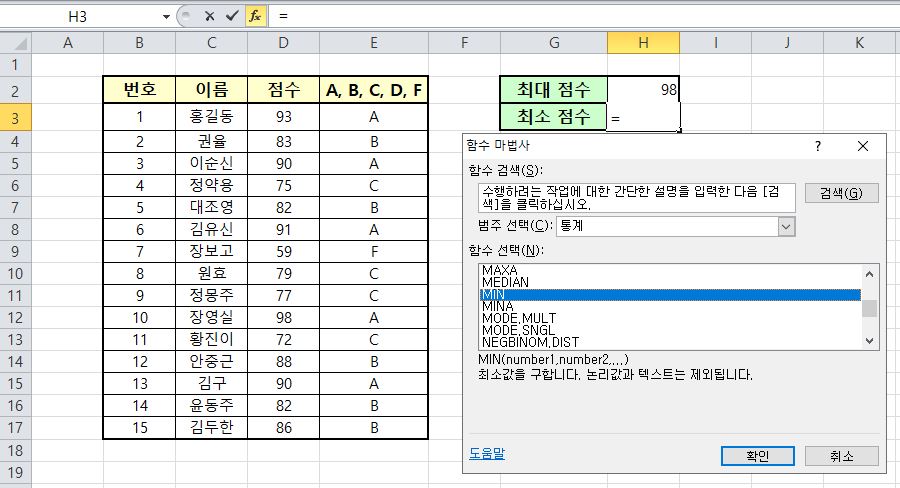Viewport: 900px width, 488px height.
Task: Click the cell showing 98 in column H
Action: coord(643,90)
